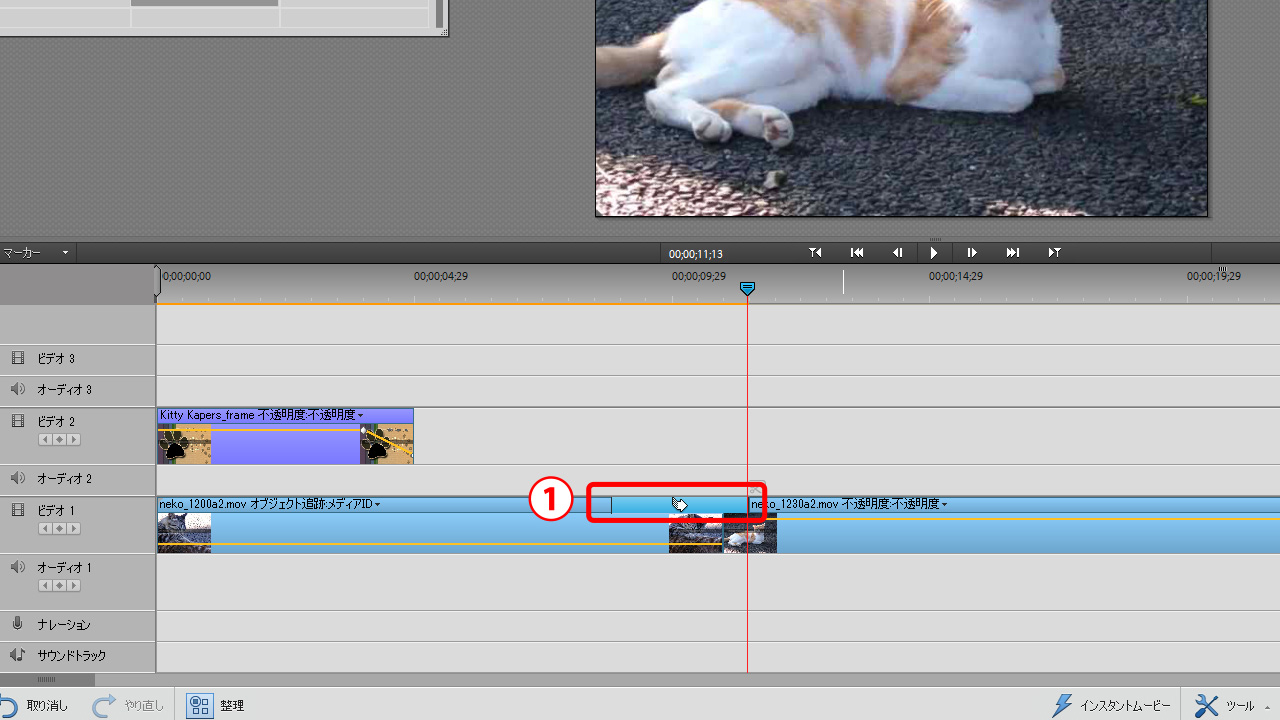Toggle the オーディオ 3 speaker icon
This screenshot has height=720, width=1280.
18,389
